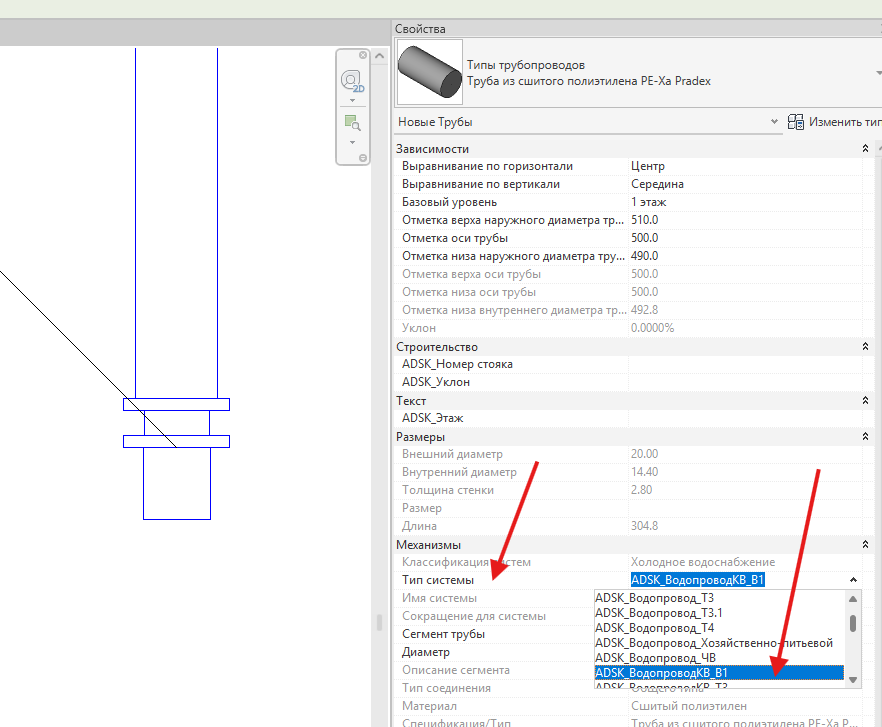Click the system type list scrollbar thumb
The image size is (882, 727).
[853, 623]
